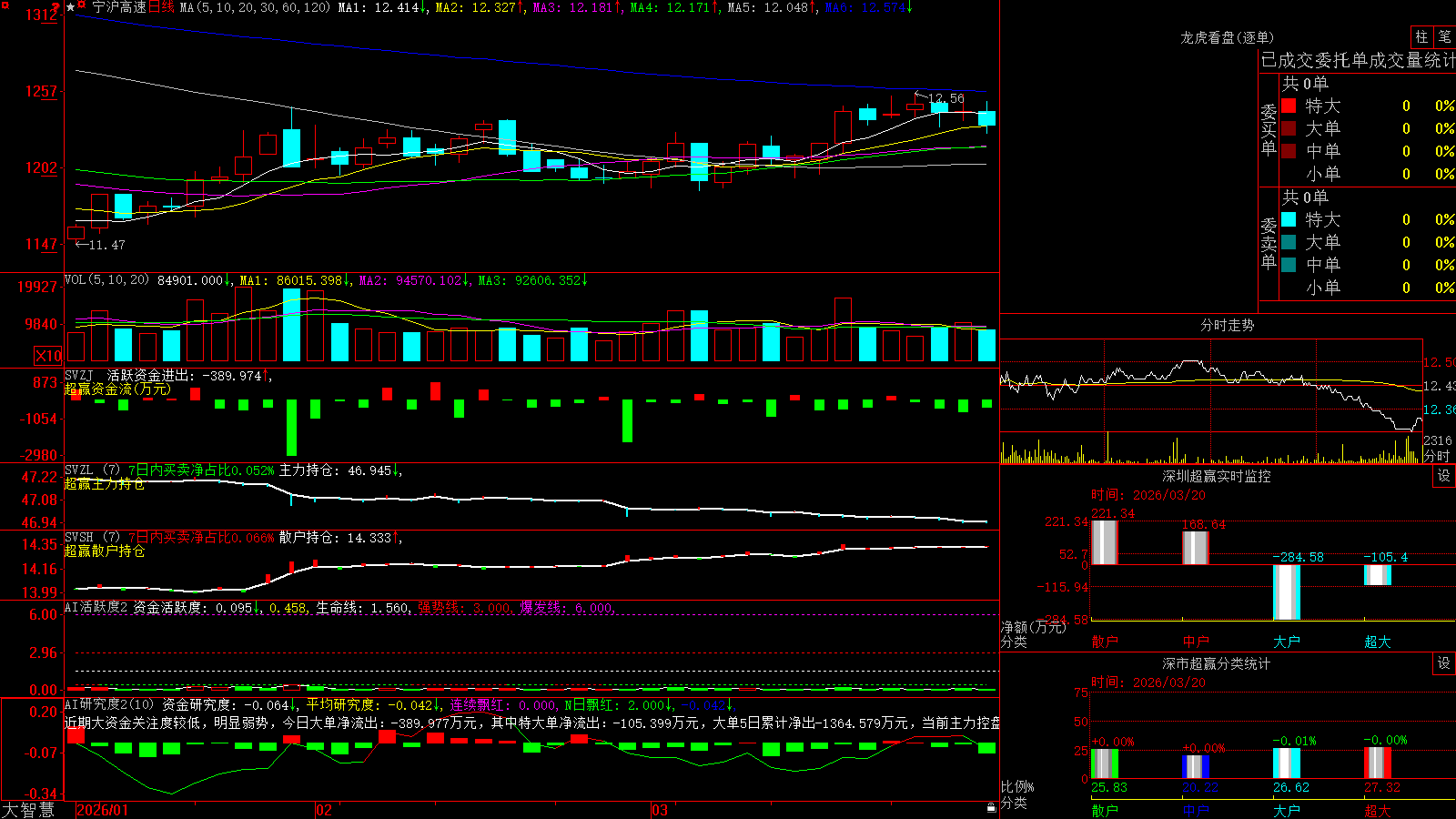Switch 龙虎看盘 to 柱 bar view
This screenshot has height=819, width=1456.
coord(1421,37)
